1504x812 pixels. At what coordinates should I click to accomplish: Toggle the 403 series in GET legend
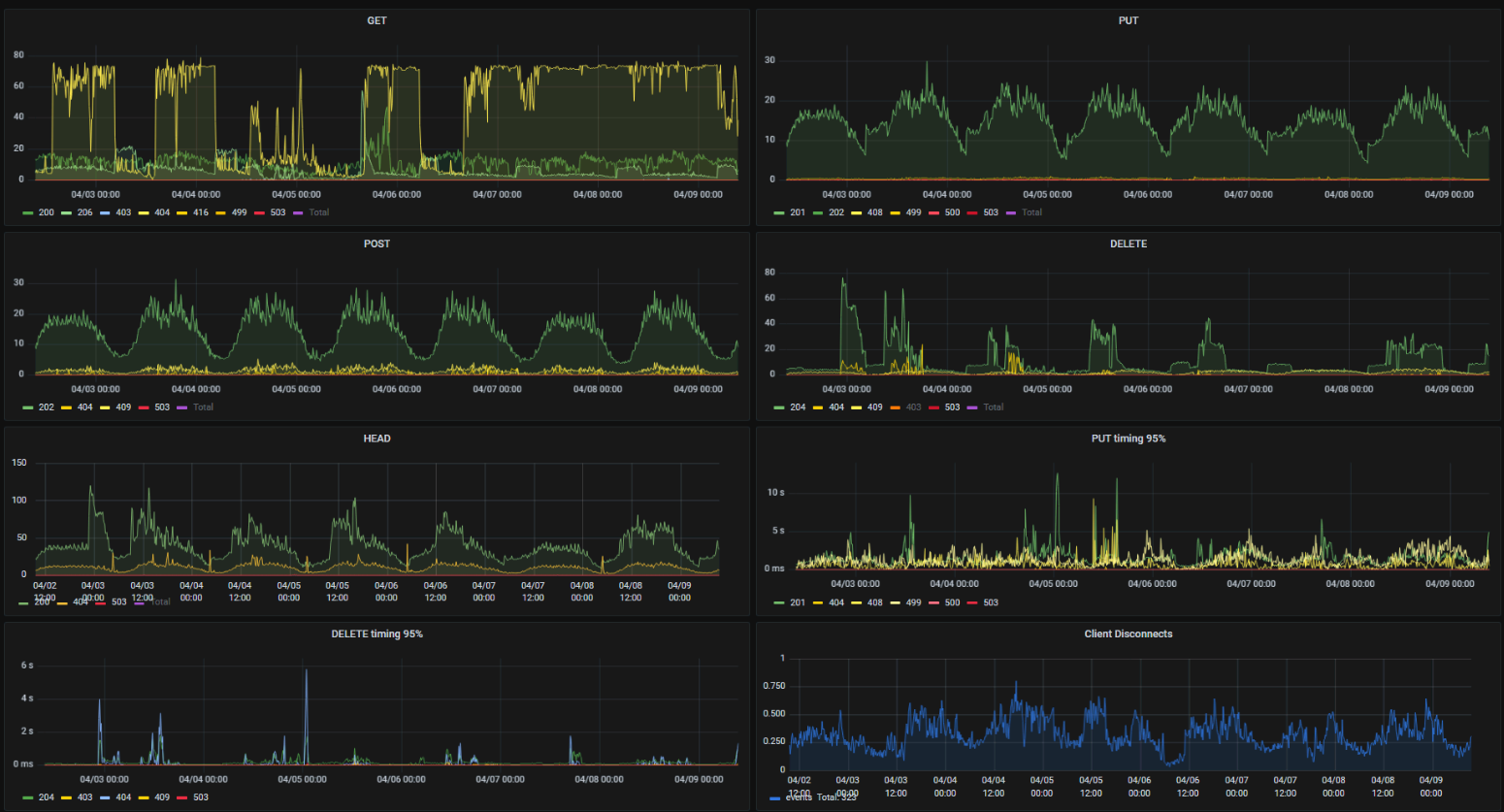pyautogui.click(x=123, y=212)
